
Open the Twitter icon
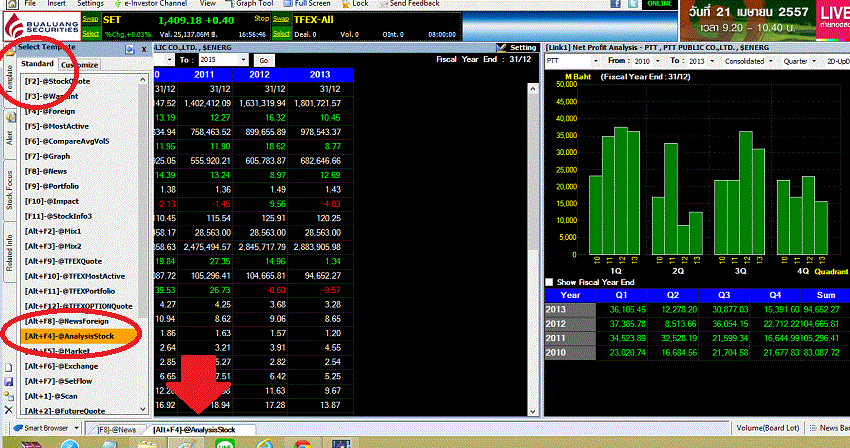[633, 4]
